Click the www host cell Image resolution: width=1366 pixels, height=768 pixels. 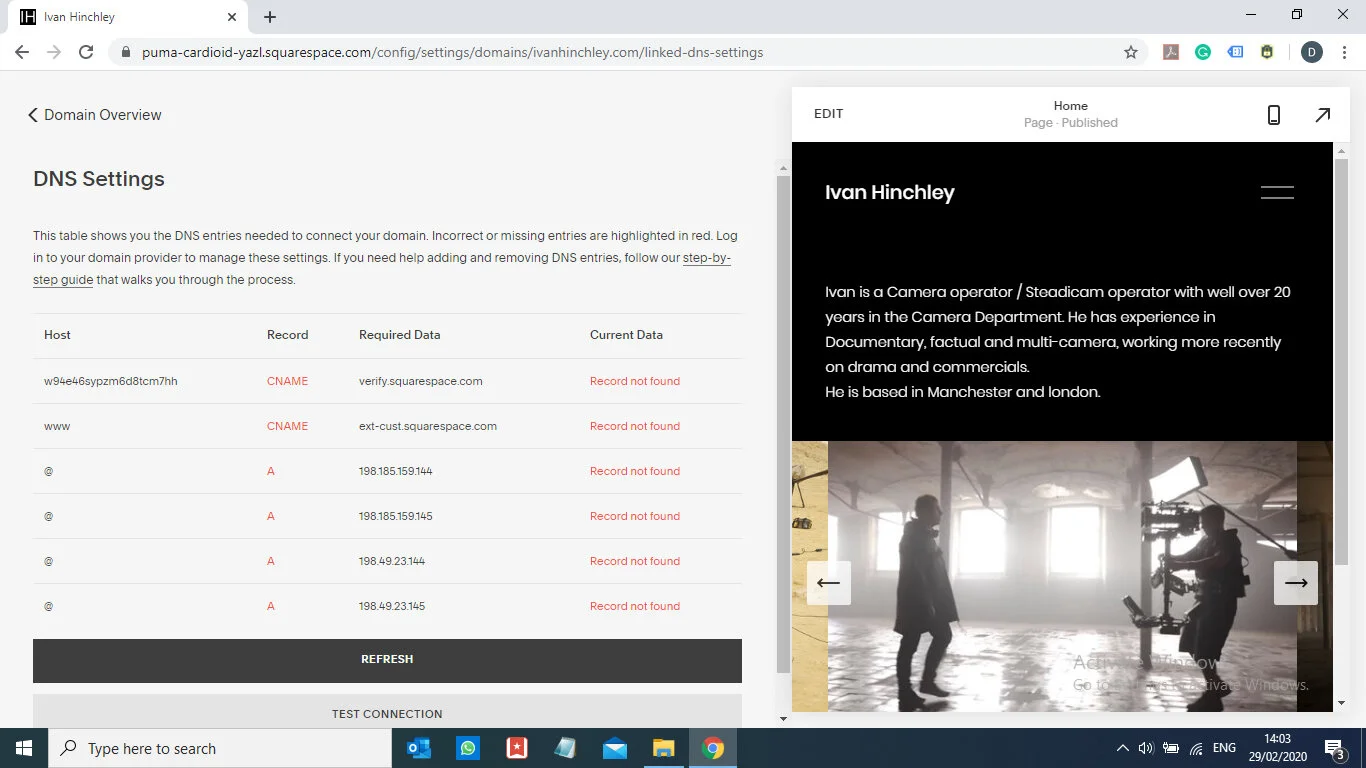pos(57,426)
